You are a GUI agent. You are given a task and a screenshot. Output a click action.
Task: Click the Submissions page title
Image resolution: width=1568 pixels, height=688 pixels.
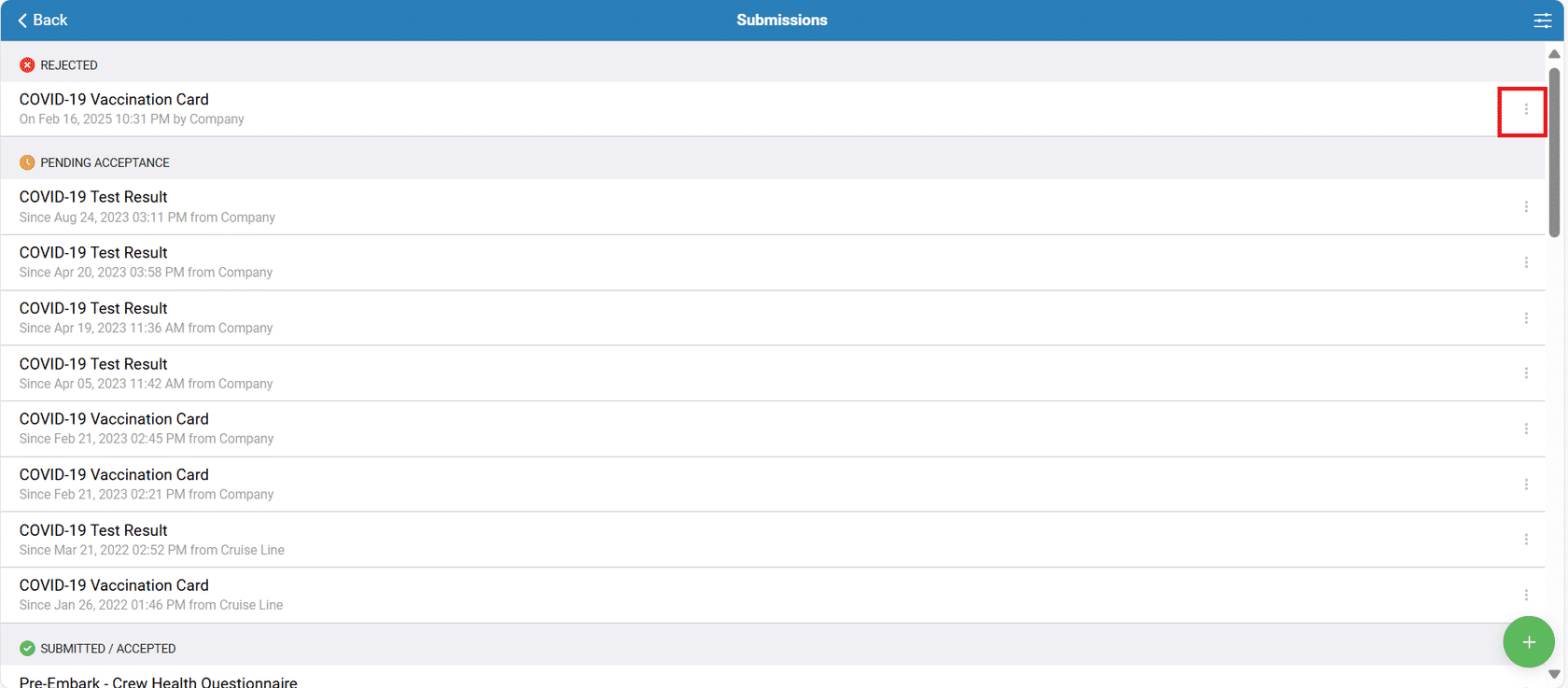click(x=781, y=20)
